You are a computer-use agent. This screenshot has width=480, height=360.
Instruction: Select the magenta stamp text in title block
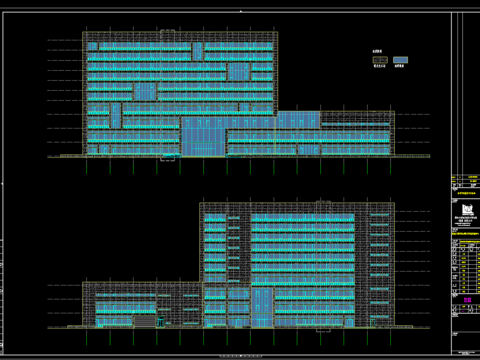click(x=467, y=300)
